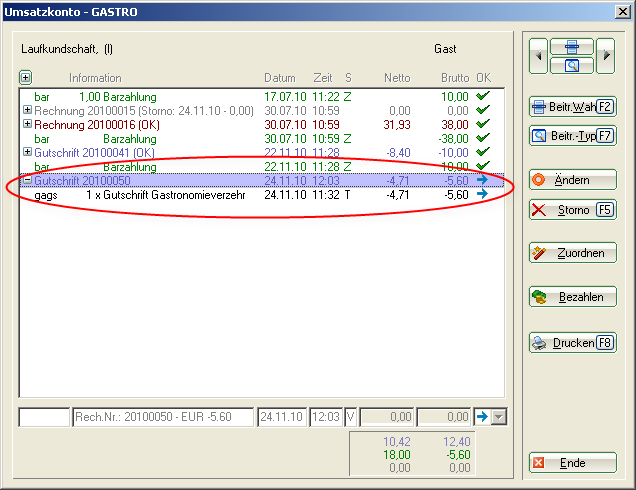Viewport: 636px width, 490px height.
Task: Click the time field 12:03
Action: [x=326, y=417]
